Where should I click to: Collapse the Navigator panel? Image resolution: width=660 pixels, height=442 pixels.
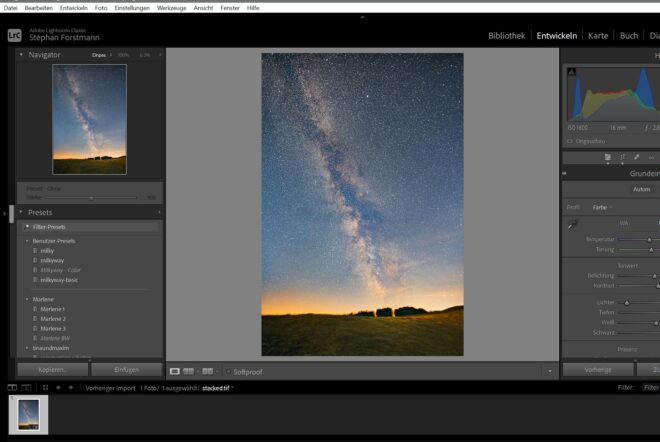tap(21, 54)
